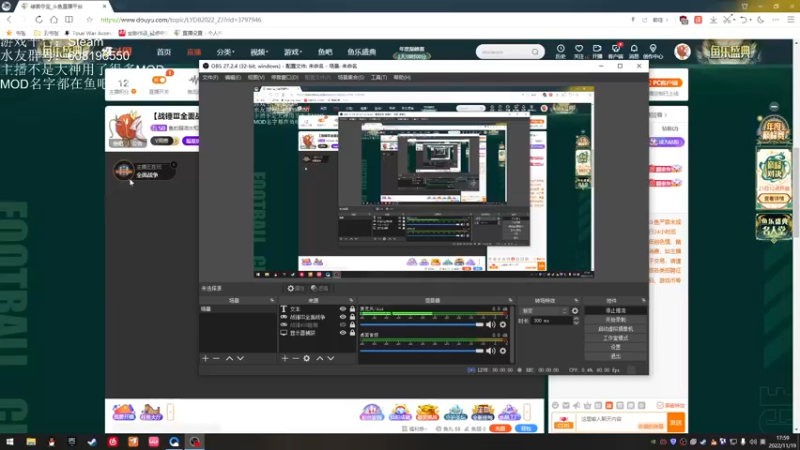Remove the selected scene with the minus icon
The height and width of the screenshot is (450, 800).
point(216,358)
